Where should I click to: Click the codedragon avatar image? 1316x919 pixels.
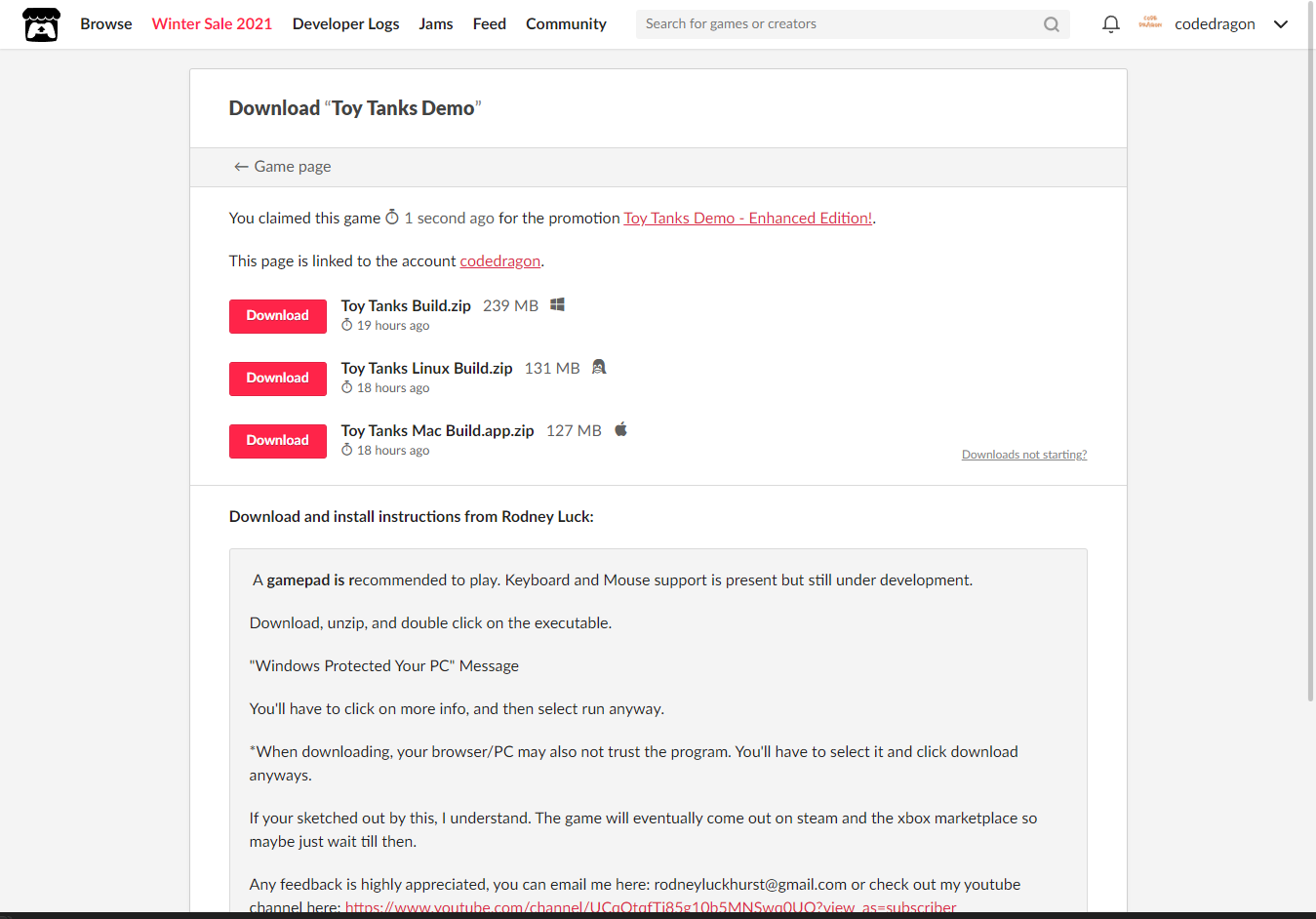tap(1150, 23)
